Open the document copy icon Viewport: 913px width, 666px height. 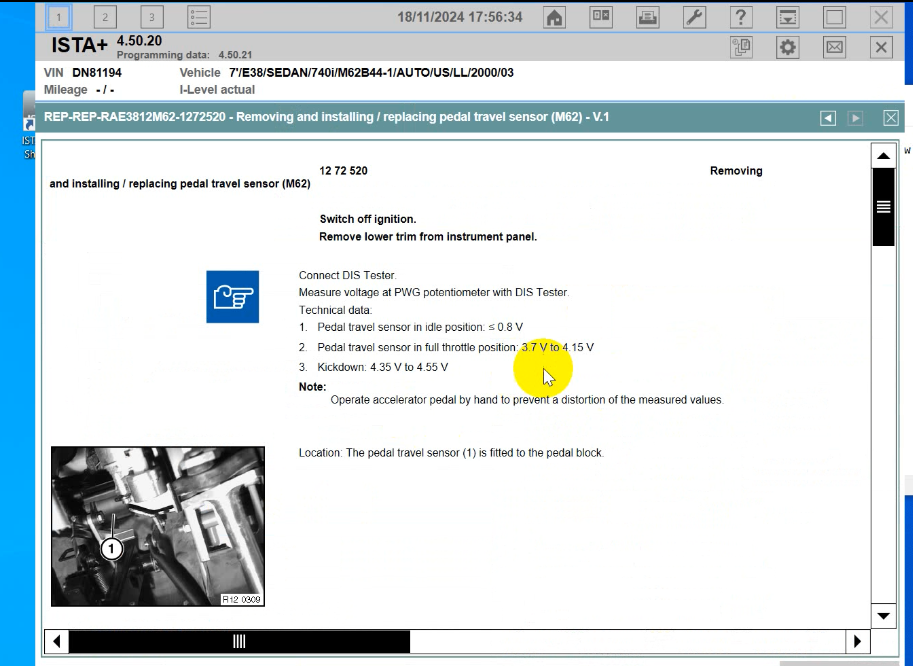click(x=741, y=47)
